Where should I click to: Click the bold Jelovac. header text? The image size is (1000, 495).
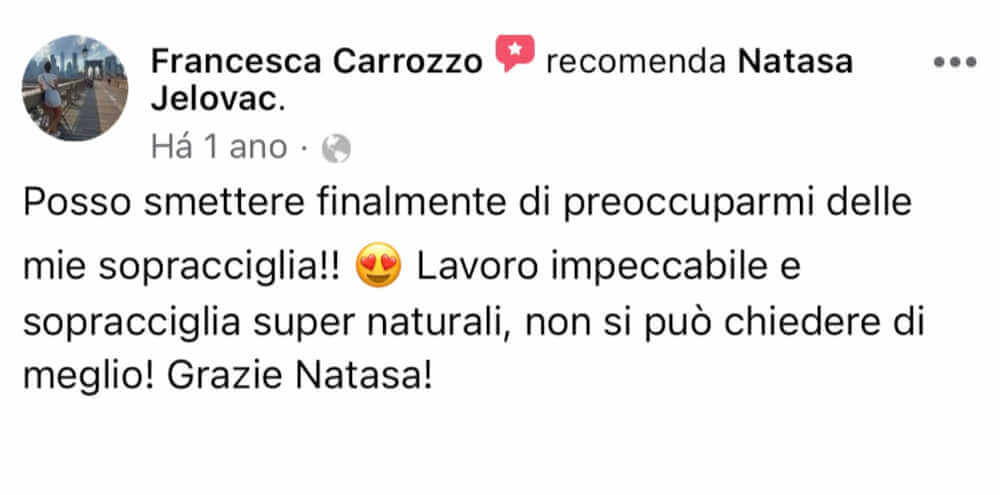[x=218, y=101]
